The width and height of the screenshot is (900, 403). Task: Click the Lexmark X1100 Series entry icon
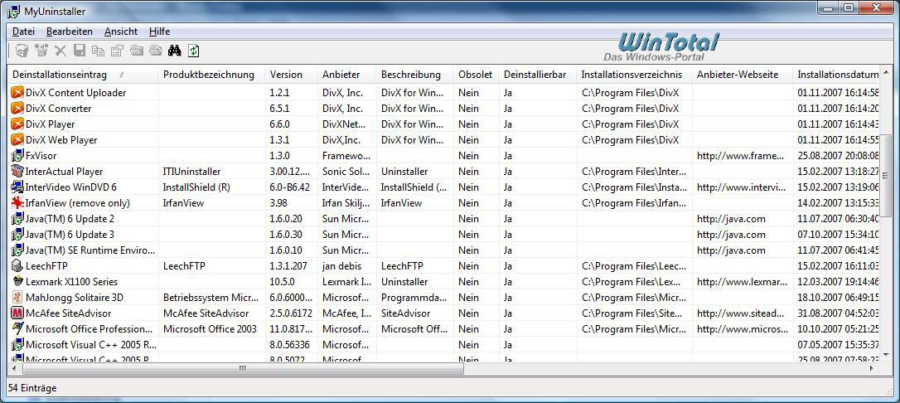pyautogui.click(x=17, y=282)
